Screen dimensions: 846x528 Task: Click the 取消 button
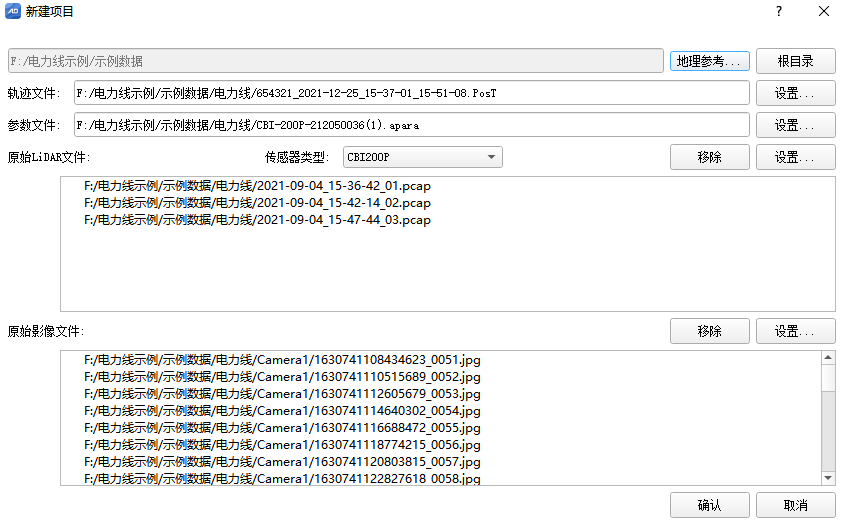coord(795,505)
